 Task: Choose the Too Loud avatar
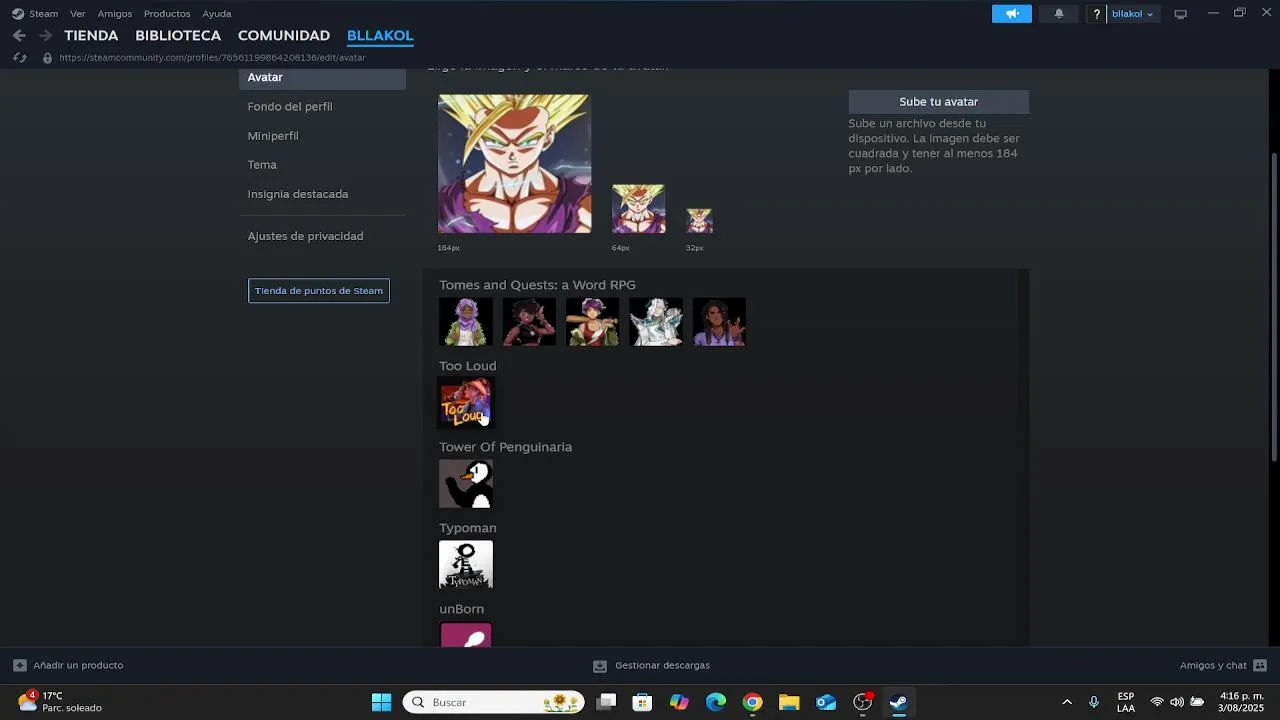[466, 402]
